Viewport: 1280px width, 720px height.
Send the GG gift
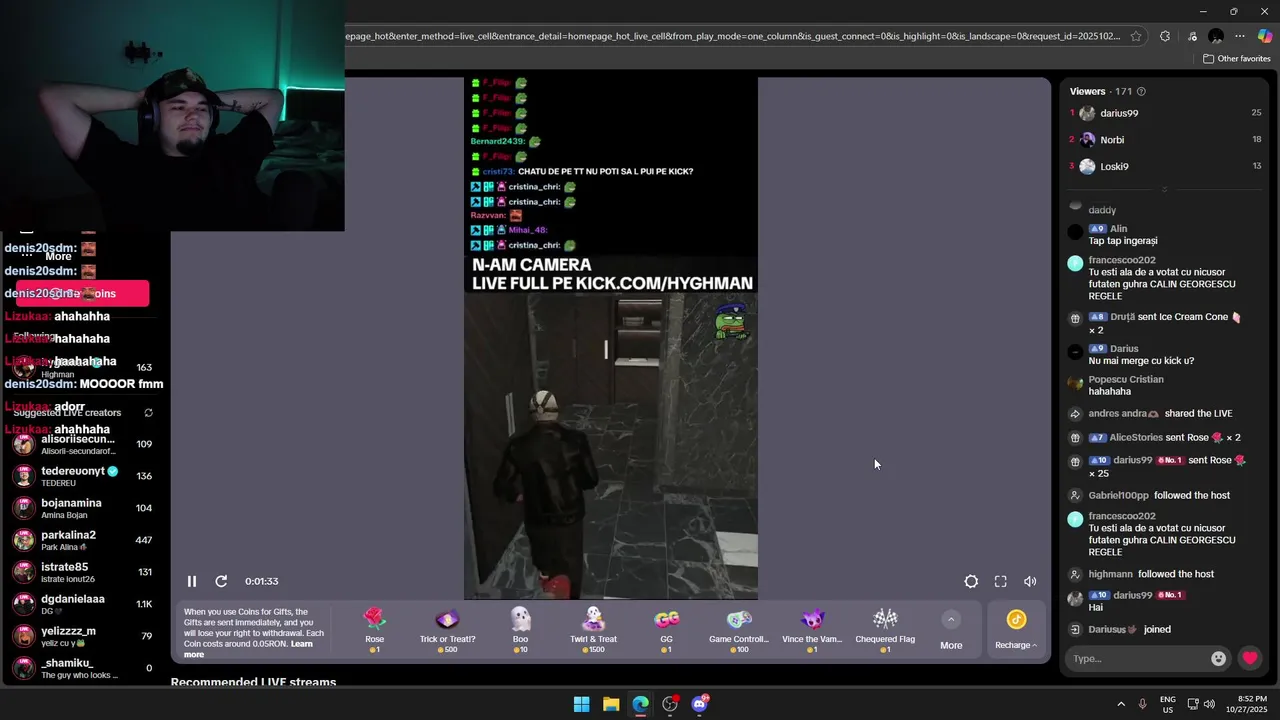pyautogui.click(x=666, y=630)
